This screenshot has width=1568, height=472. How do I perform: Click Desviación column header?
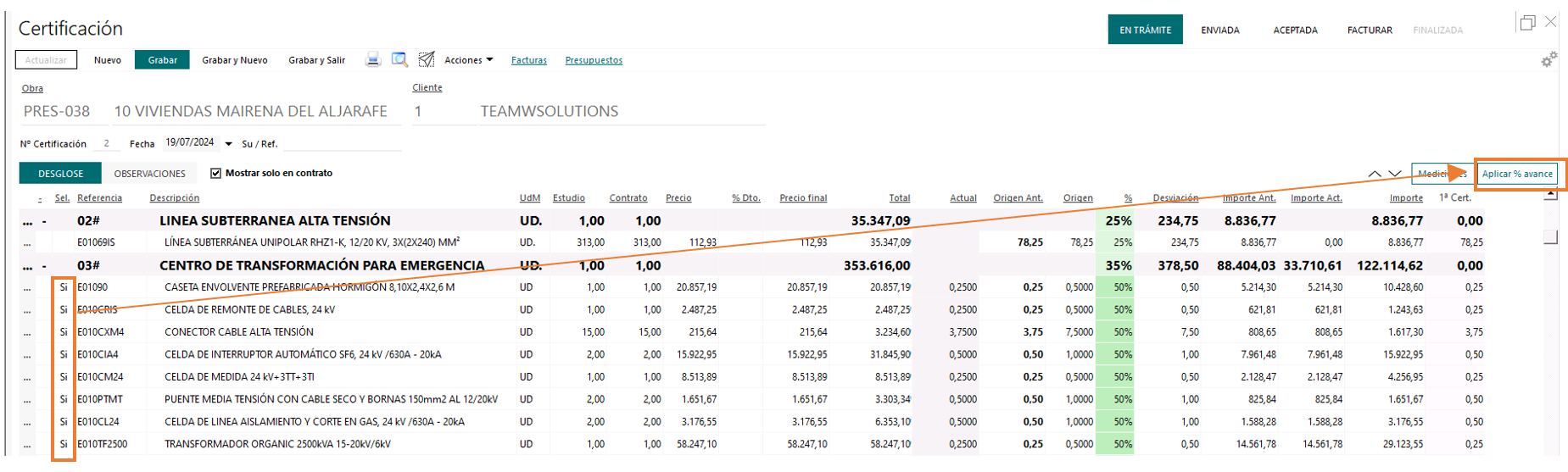pyautogui.click(x=1175, y=197)
